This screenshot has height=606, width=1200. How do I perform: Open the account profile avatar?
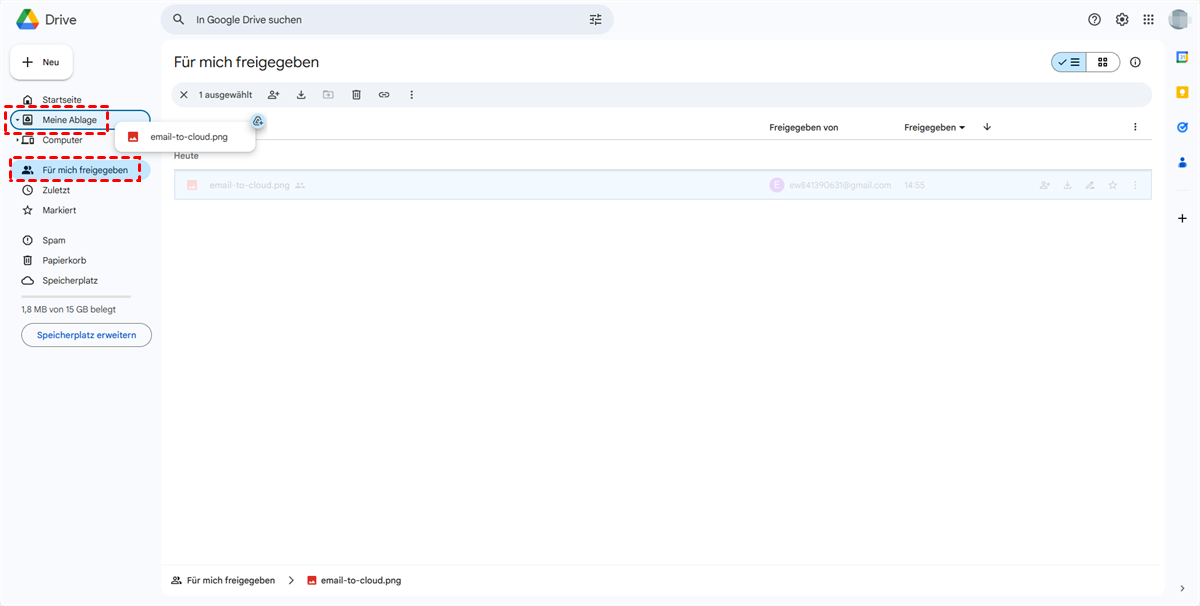click(1178, 20)
